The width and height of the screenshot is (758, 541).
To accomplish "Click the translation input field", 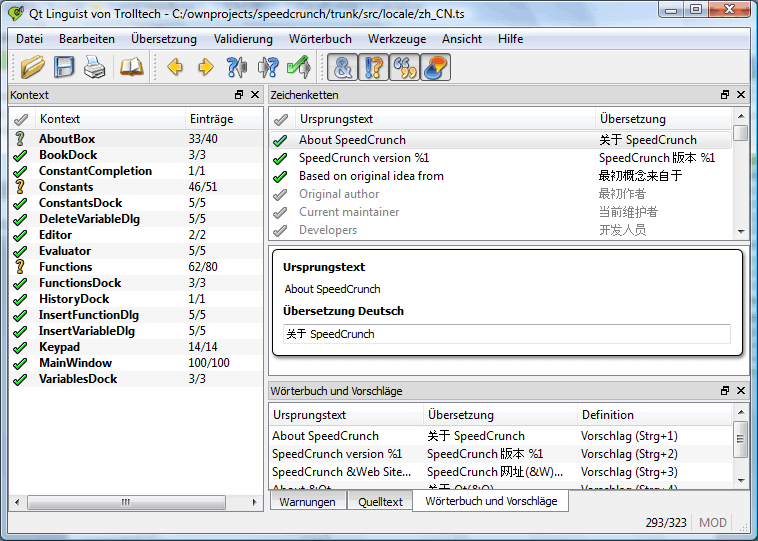I will tap(507, 334).
